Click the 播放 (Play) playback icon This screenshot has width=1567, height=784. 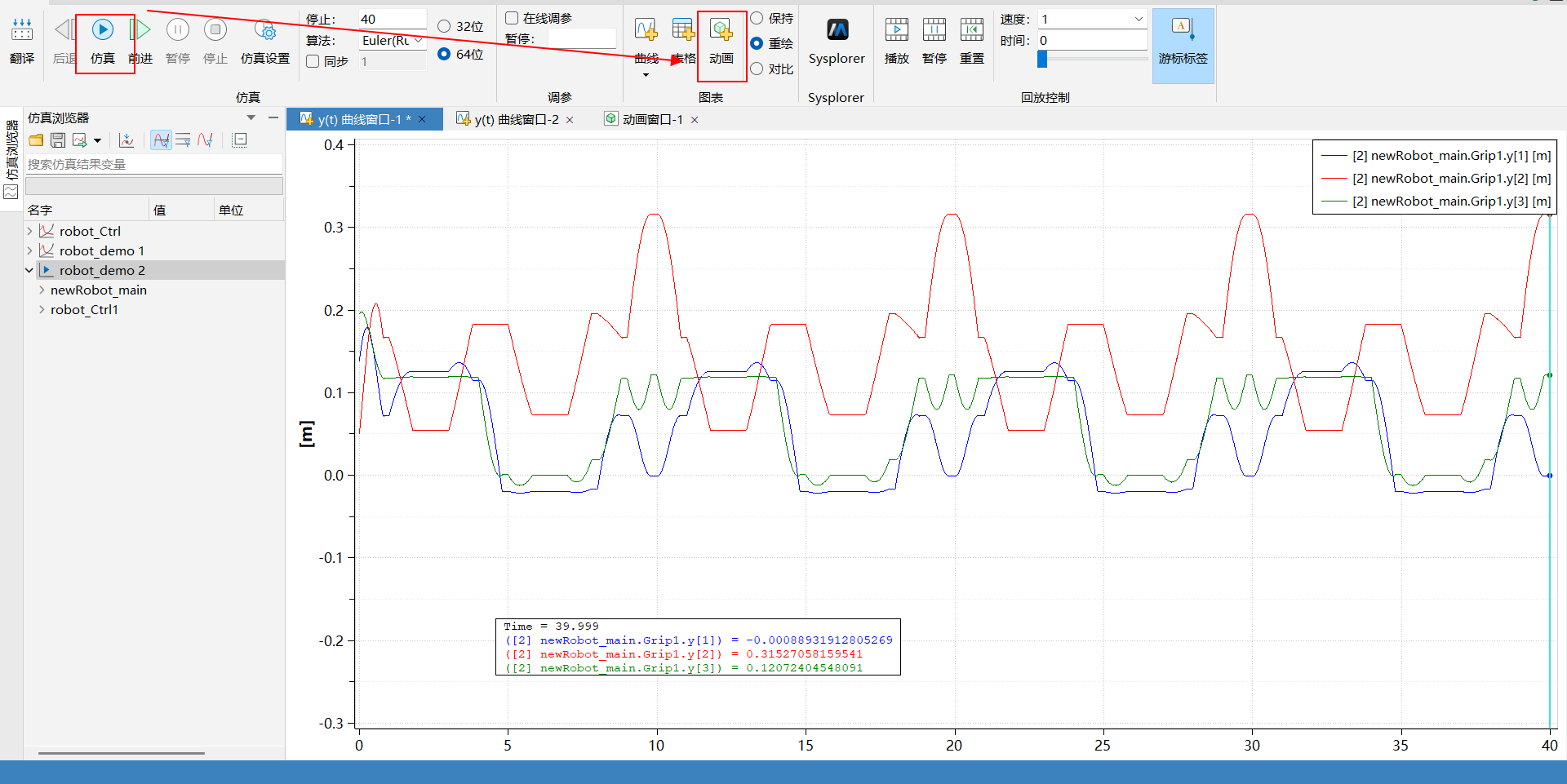[x=896, y=31]
